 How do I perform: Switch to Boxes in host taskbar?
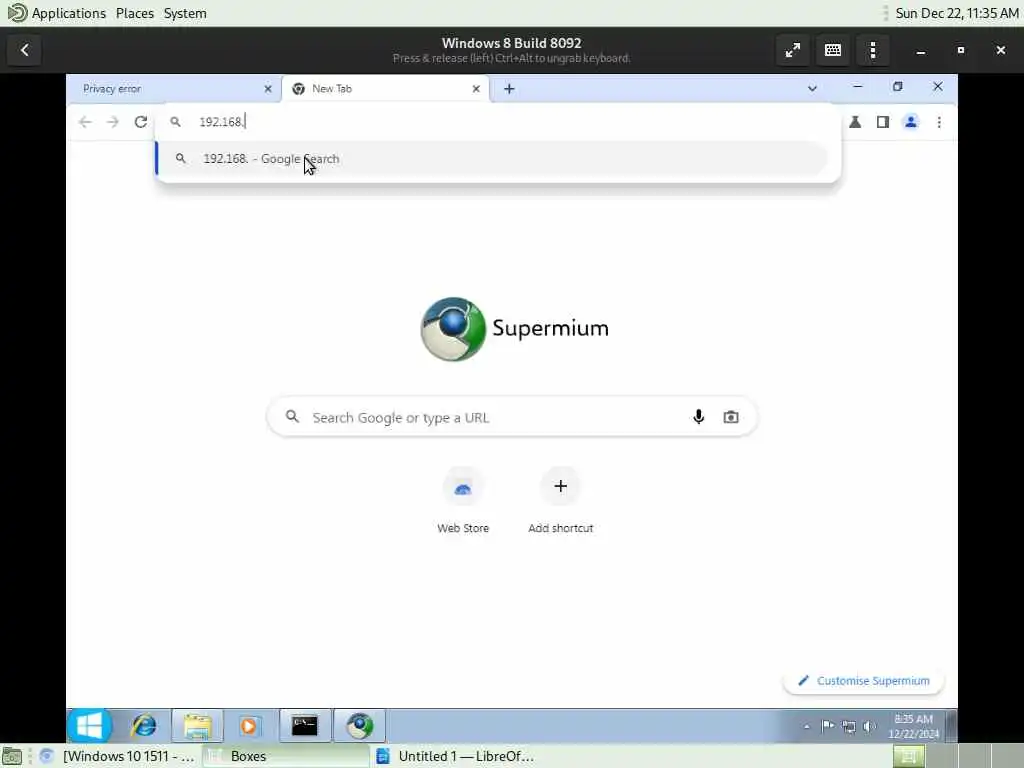pos(286,756)
